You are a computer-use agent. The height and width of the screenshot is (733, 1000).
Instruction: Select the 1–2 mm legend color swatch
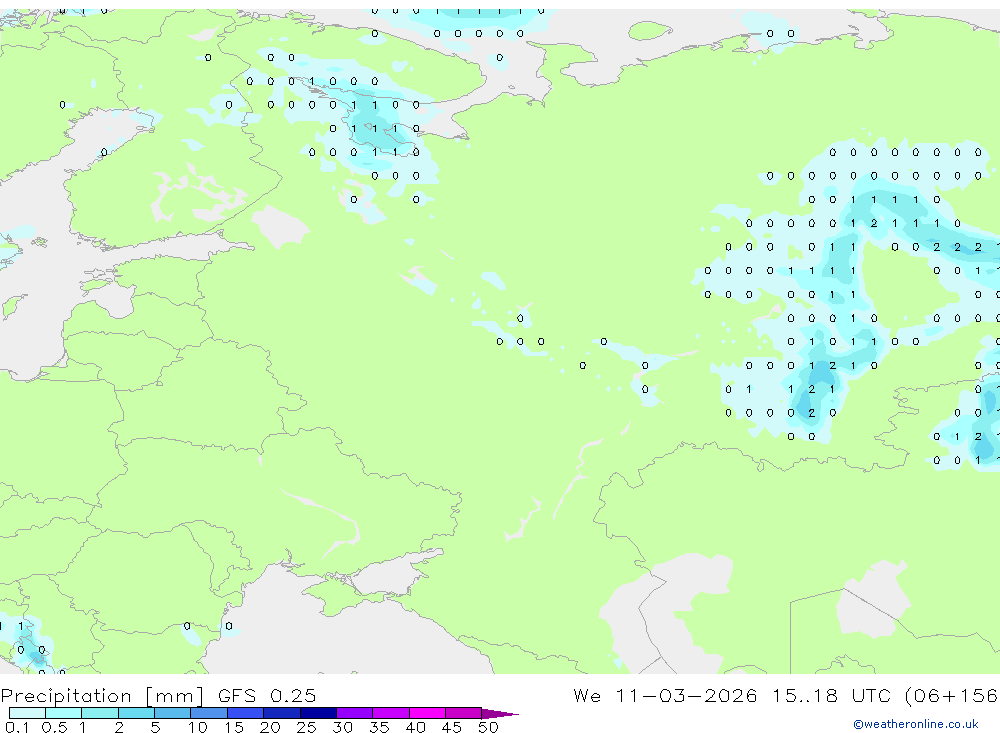coord(100,713)
